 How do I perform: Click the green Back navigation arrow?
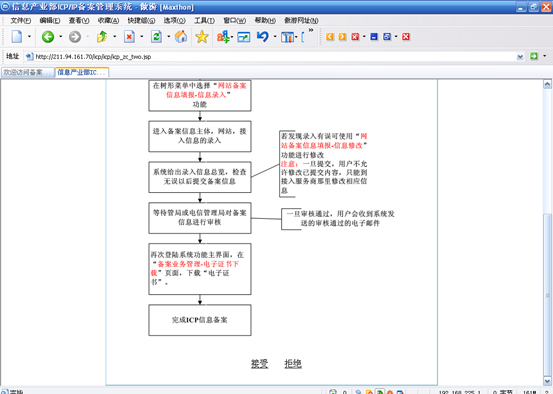pos(48,37)
